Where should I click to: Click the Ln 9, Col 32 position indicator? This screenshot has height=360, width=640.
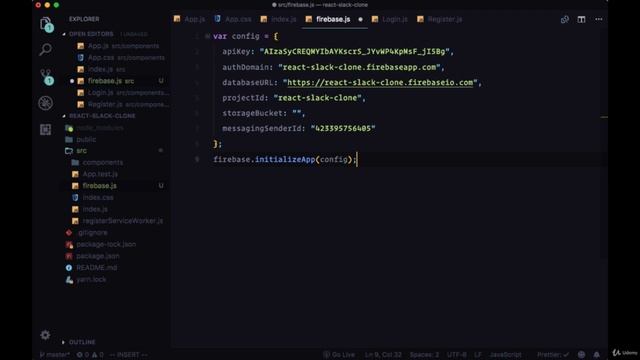(x=383, y=355)
